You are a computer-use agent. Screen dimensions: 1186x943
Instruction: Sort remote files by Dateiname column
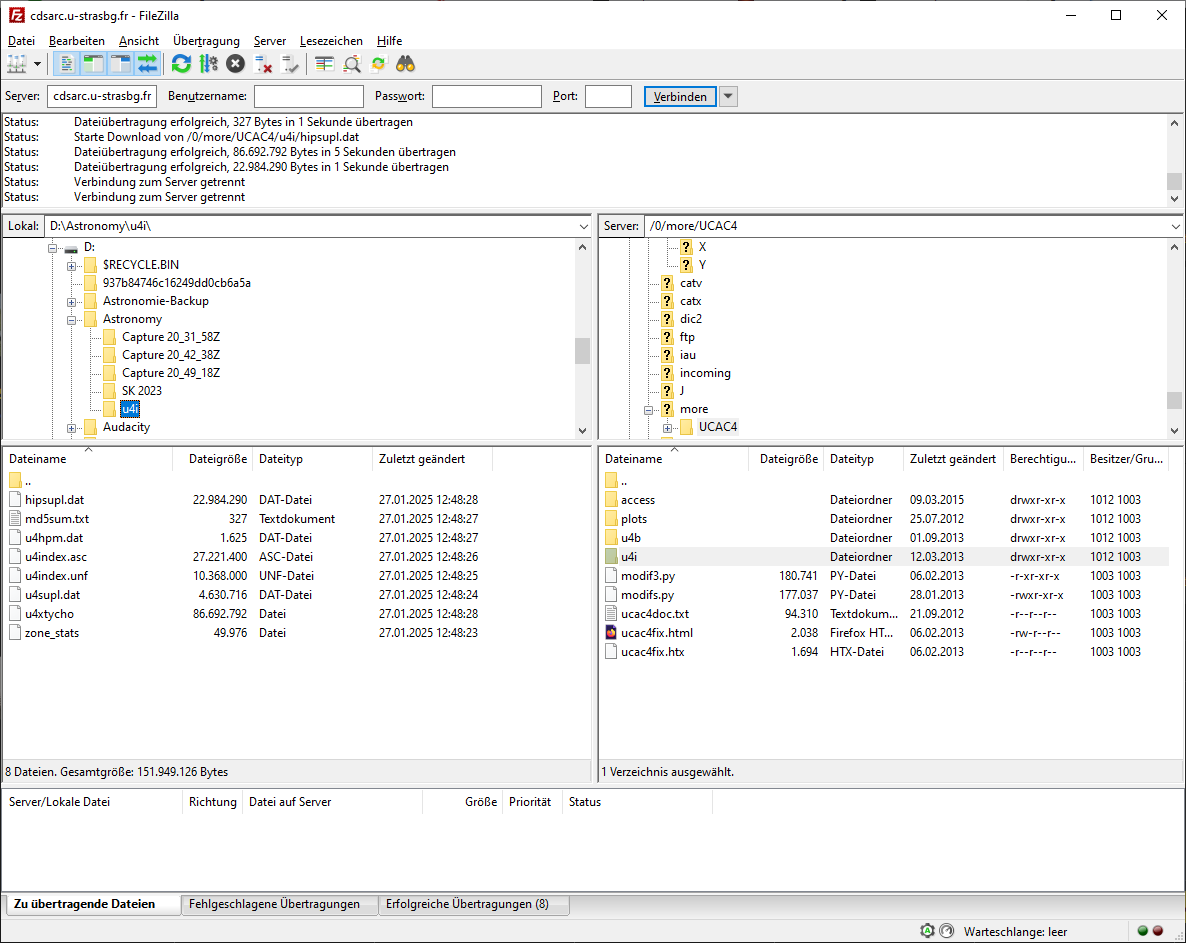675,459
